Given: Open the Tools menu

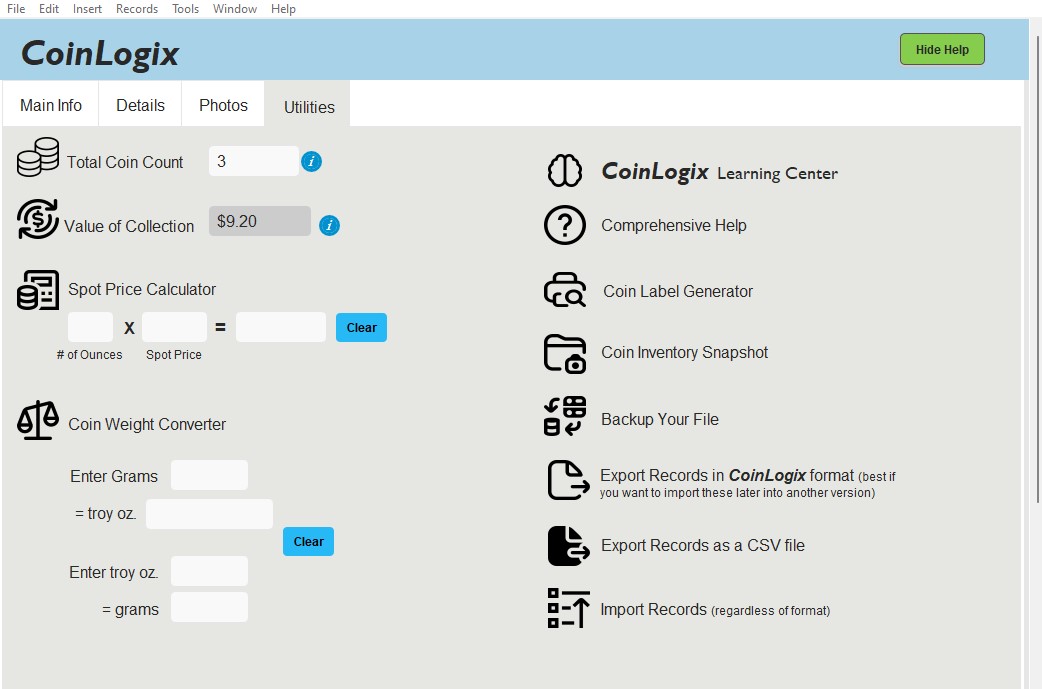Looking at the screenshot, I should [185, 9].
